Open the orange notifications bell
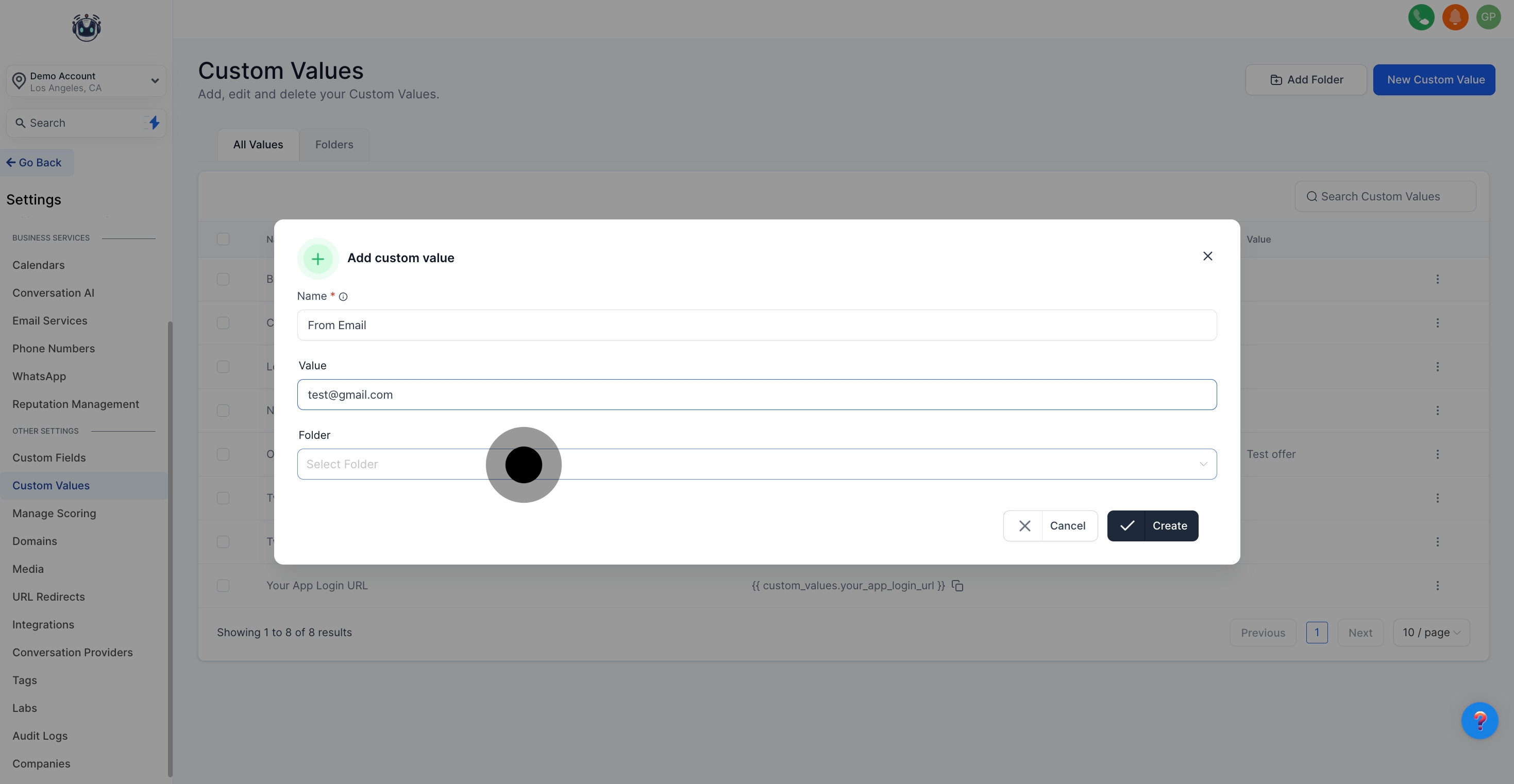Image resolution: width=1514 pixels, height=784 pixels. [1455, 17]
